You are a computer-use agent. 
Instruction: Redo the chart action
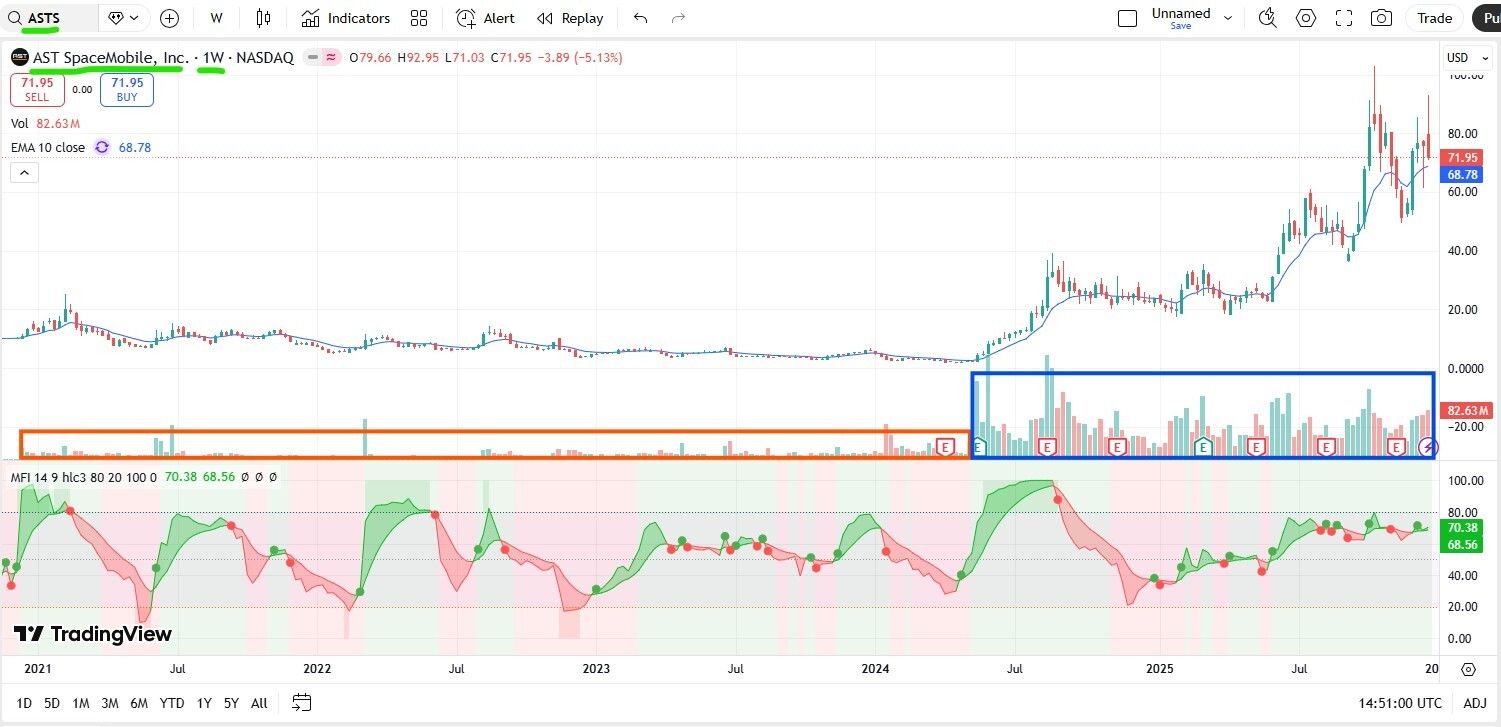click(x=679, y=18)
